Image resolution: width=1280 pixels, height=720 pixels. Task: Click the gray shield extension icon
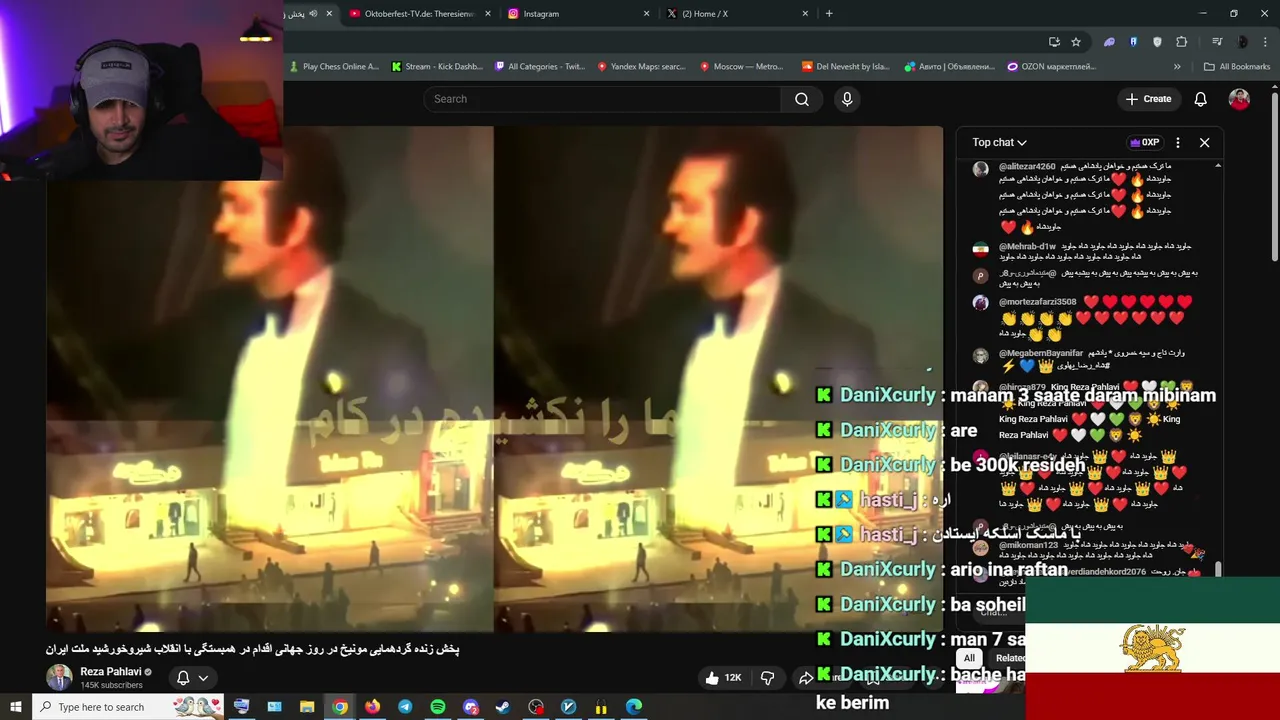(1157, 42)
